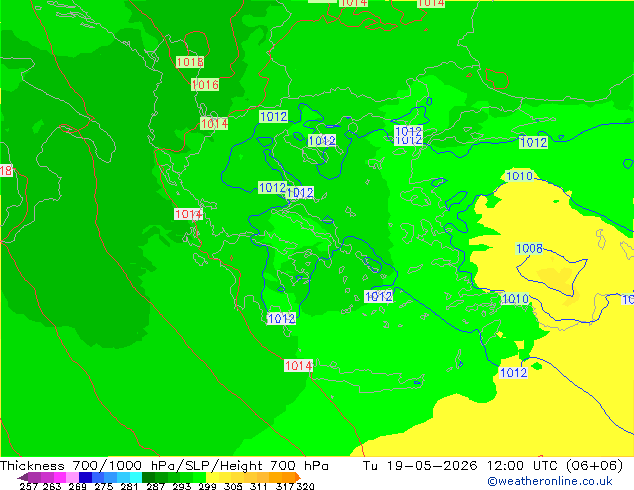The height and width of the screenshot is (490, 634).
Task: Click the 257 value on the colour scale
Action: coord(29,486)
